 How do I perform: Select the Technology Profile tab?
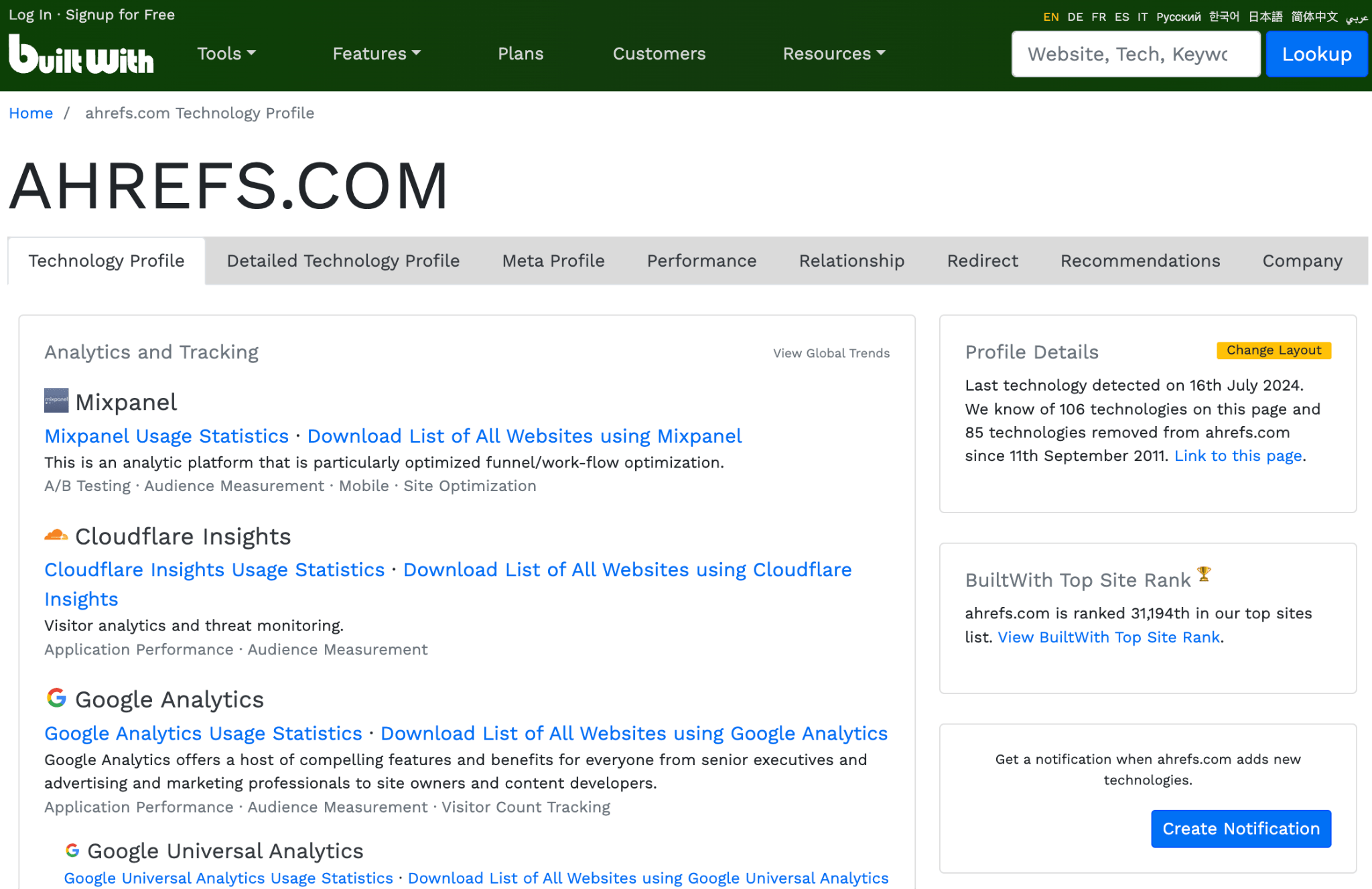pos(106,260)
